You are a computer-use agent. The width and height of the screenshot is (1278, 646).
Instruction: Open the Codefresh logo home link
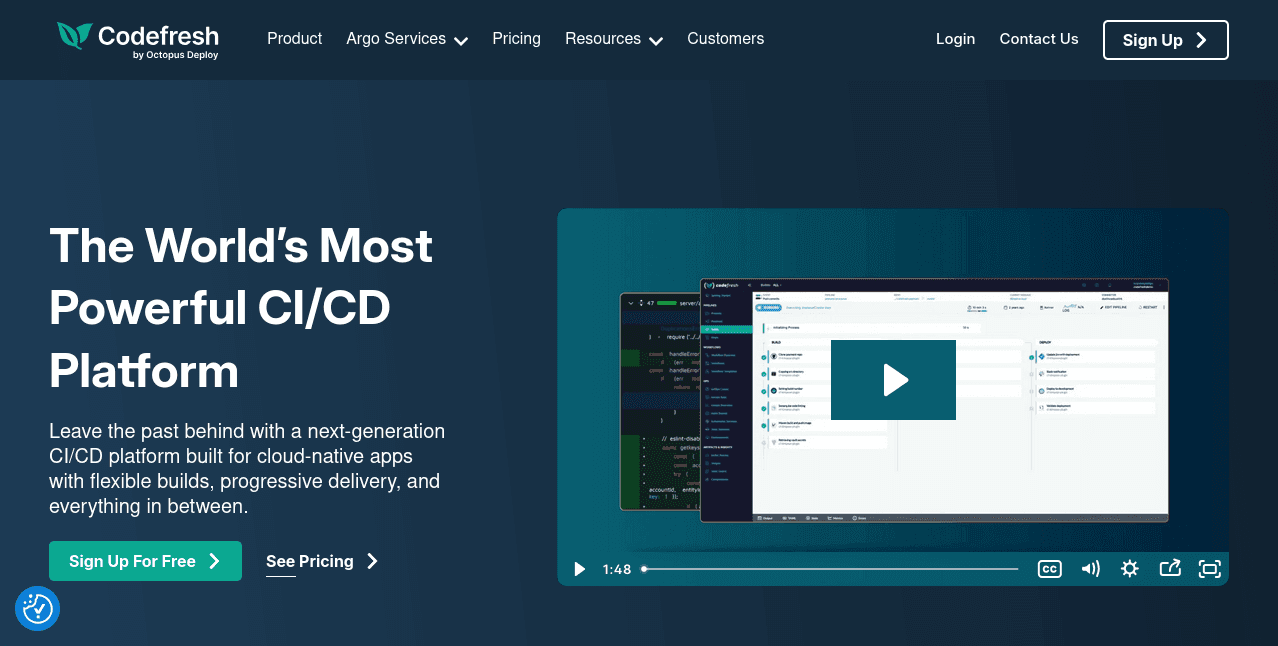coord(138,40)
